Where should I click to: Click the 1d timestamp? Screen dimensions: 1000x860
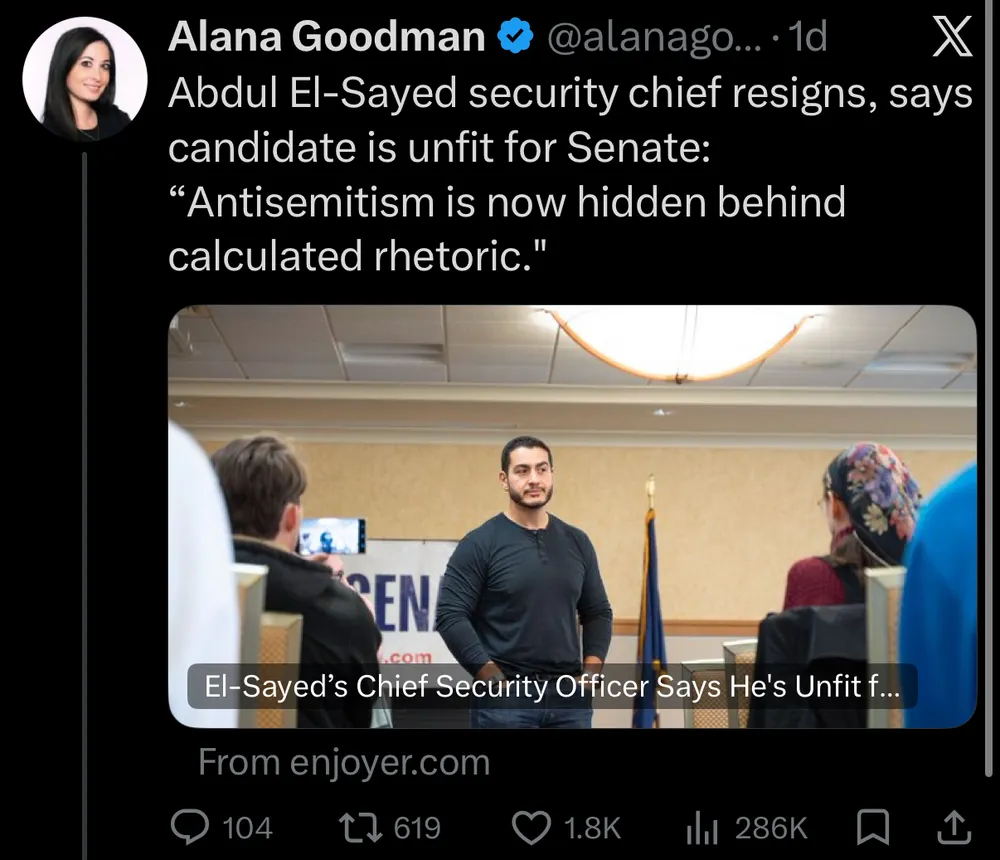808,38
